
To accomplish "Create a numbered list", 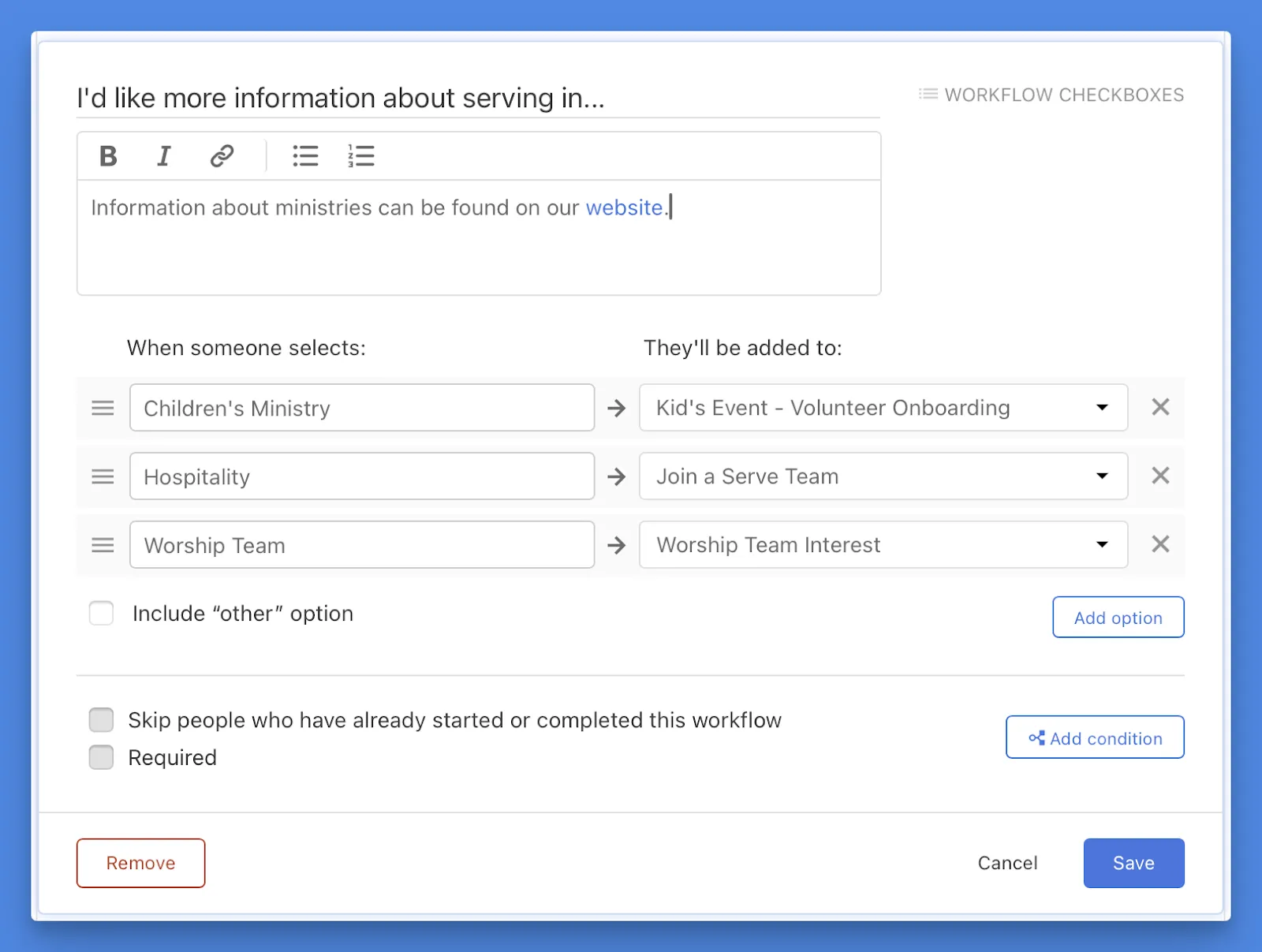I will 361,156.
